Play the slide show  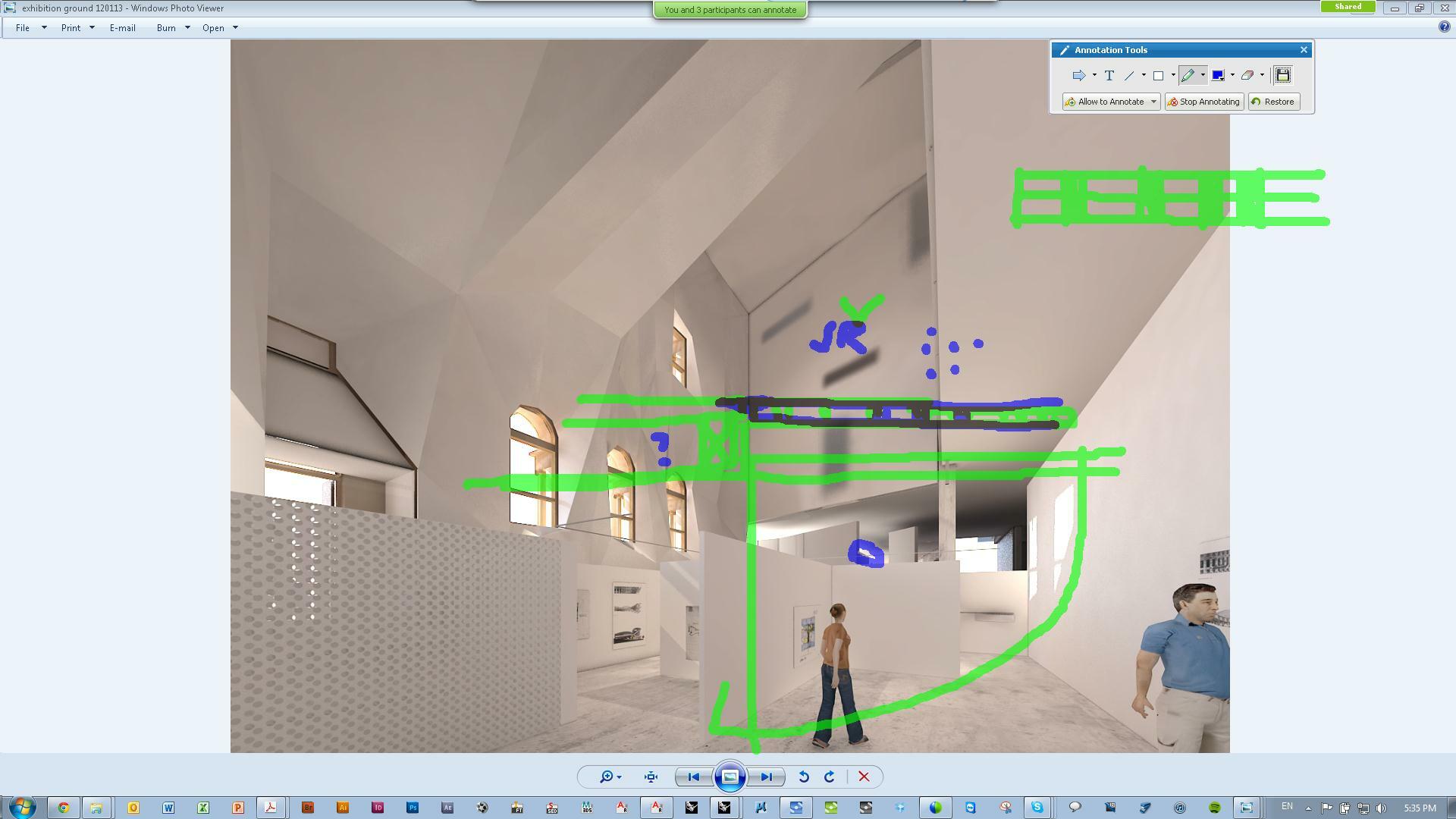coord(730,777)
